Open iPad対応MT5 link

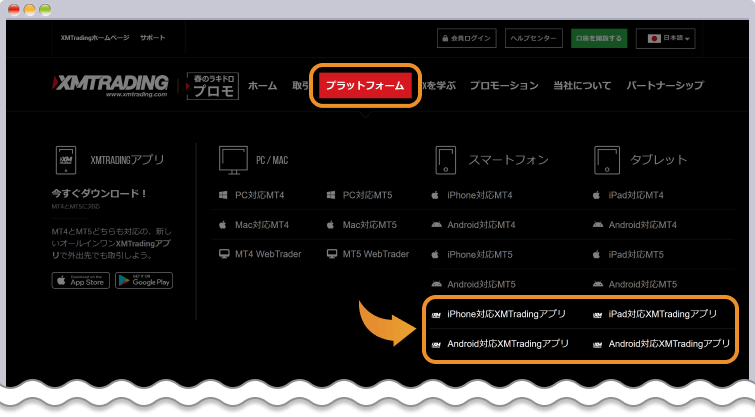tap(636, 254)
